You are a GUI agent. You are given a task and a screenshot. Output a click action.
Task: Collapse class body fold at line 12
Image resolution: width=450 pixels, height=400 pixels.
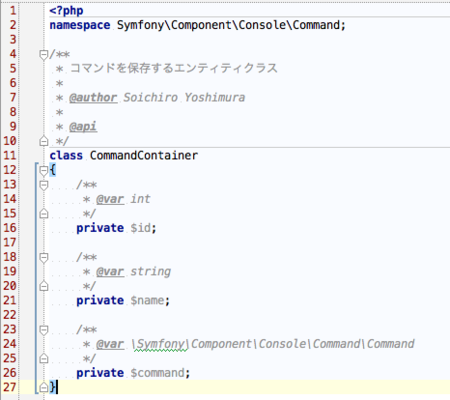click(44, 170)
